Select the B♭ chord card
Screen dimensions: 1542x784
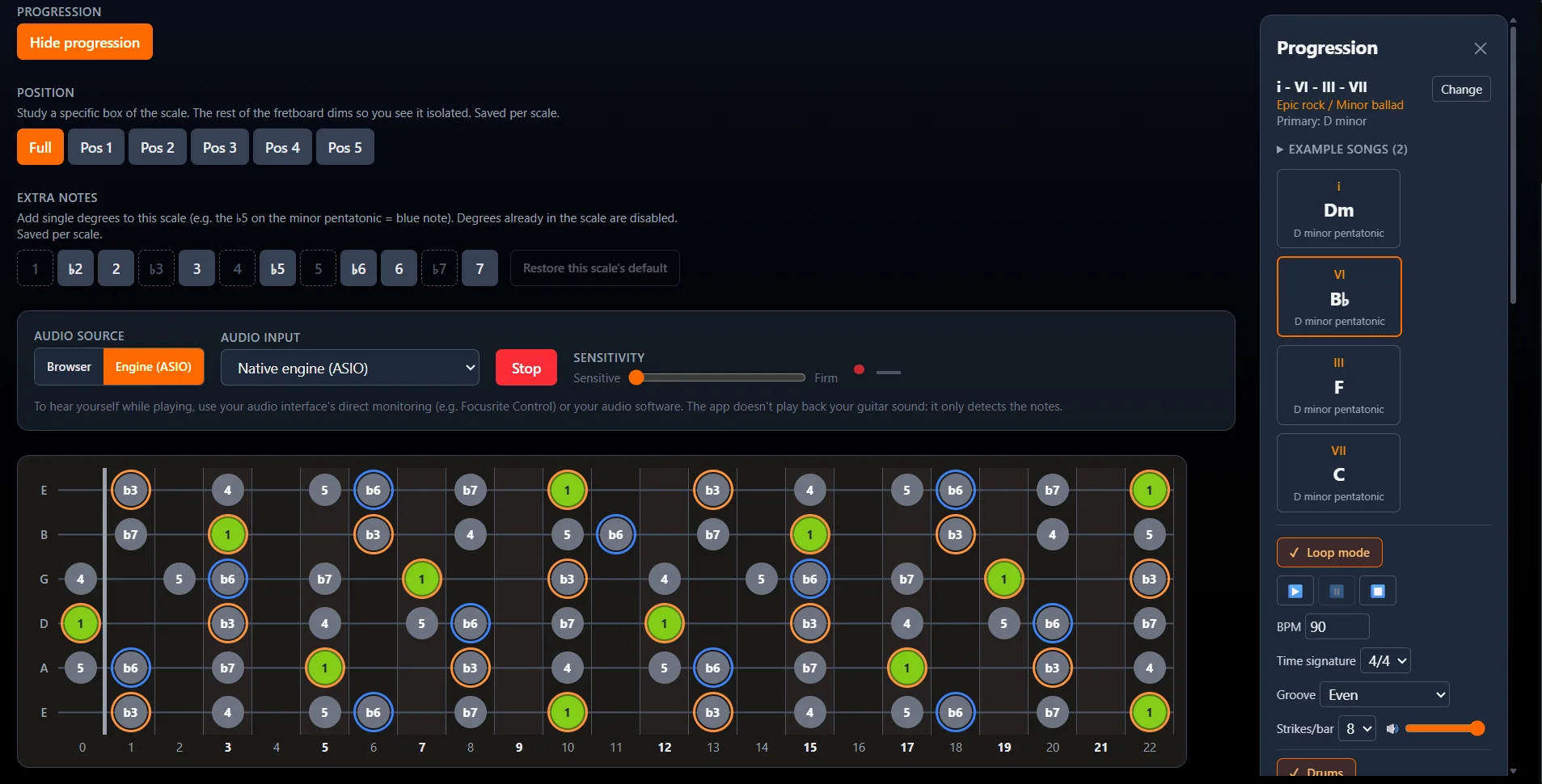(1338, 297)
